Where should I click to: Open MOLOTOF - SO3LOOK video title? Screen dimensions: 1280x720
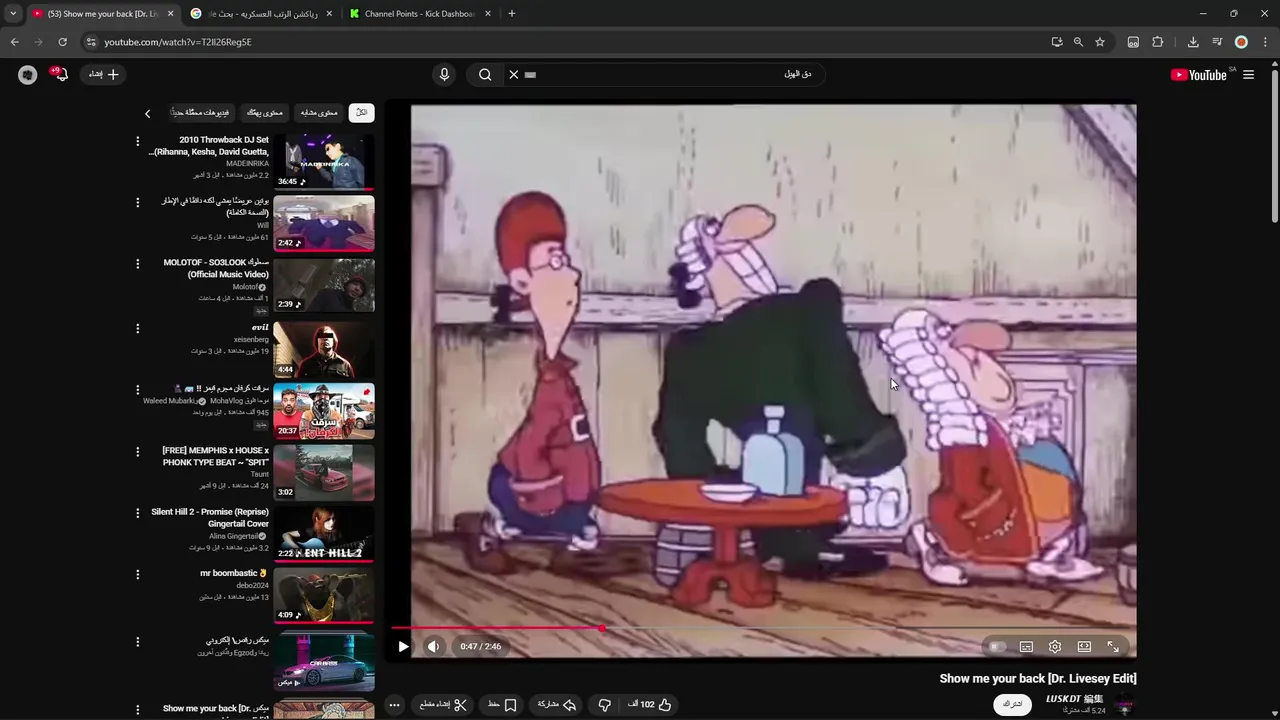point(216,268)
